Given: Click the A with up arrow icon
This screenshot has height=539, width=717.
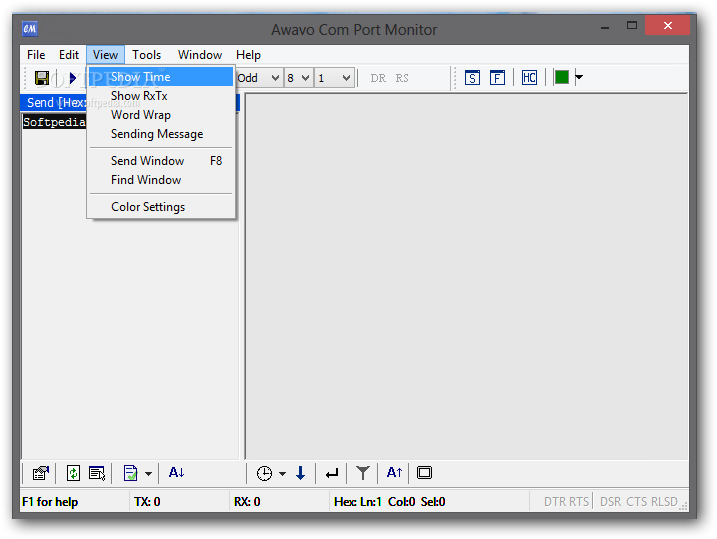Looking at the screenshot, I should [394, 472].
